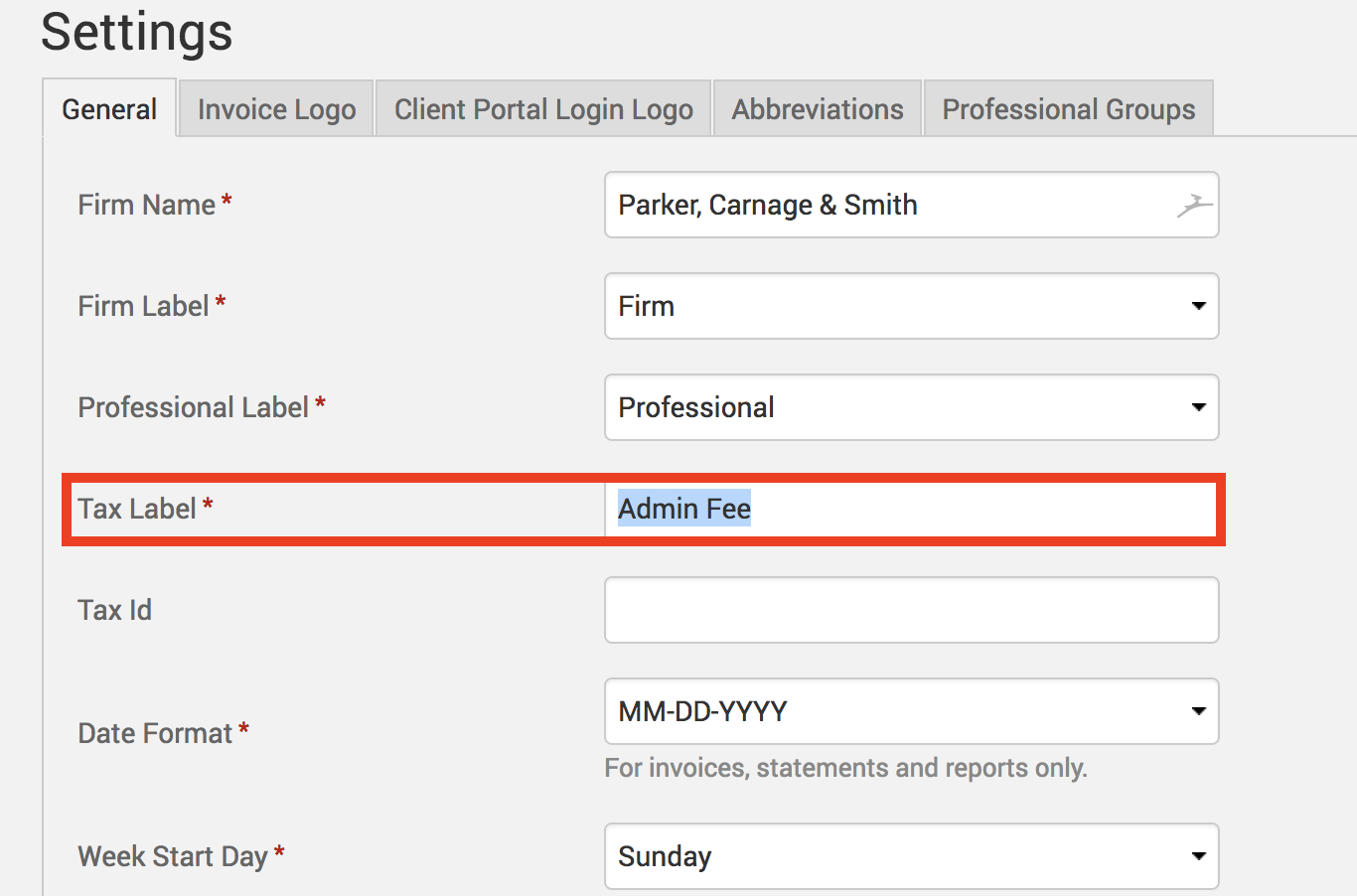1357x896 pixels.
Task: Switch to the Invoice Logo tab
Action: 276,109
